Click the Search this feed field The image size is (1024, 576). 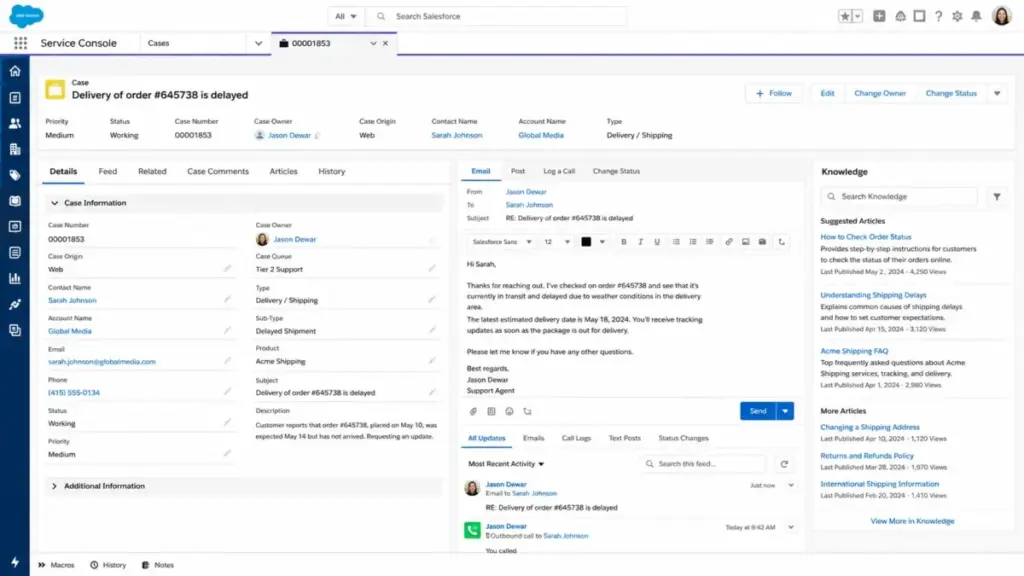pos(704,464)
